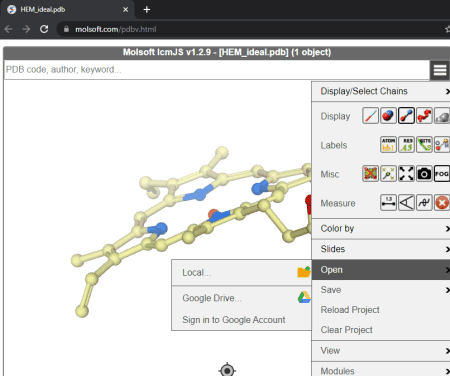Select the torsion measure tool
The image size is (450, 376).
click(424, 203)
